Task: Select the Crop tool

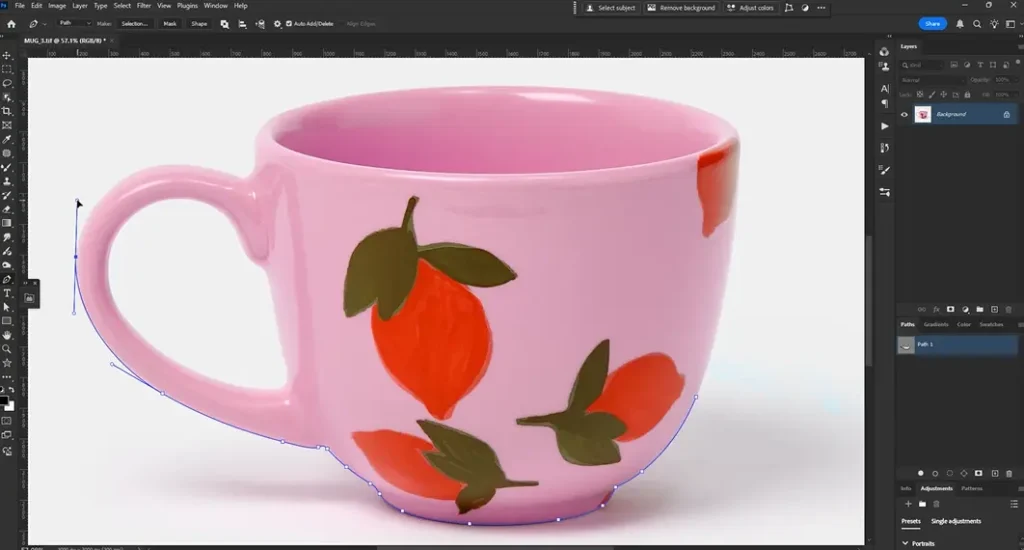Action: pos(7,111)
